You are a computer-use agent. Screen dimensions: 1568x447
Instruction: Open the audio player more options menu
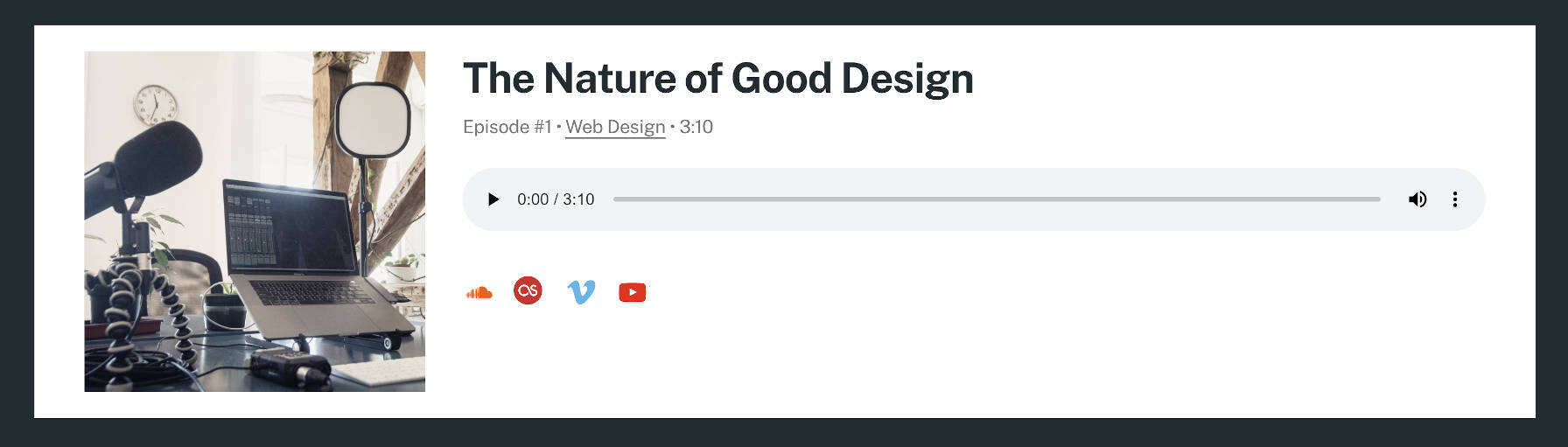pyautogui.click(x=1454, y=199)
